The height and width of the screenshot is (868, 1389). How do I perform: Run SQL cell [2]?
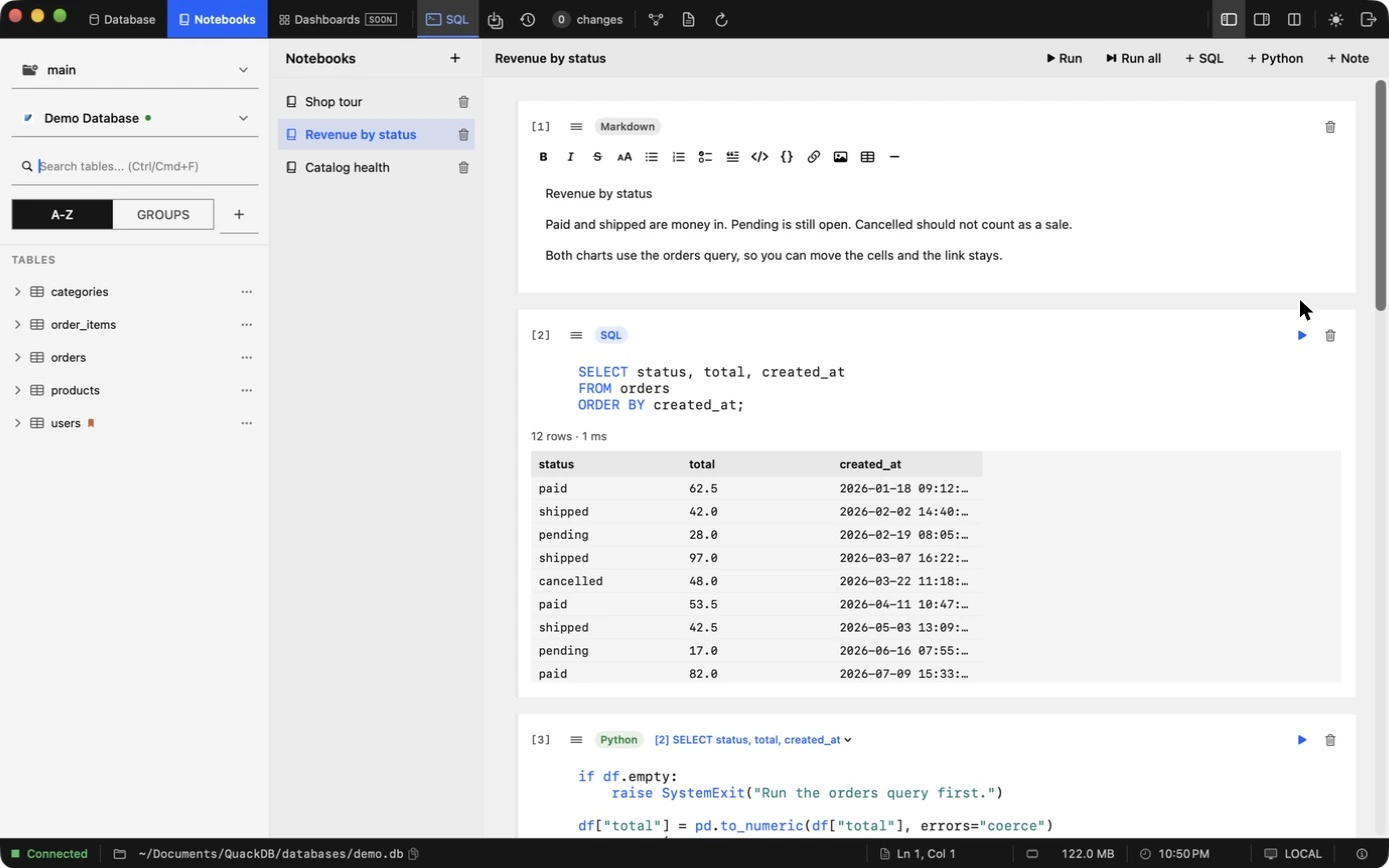tap(1302, 335)
